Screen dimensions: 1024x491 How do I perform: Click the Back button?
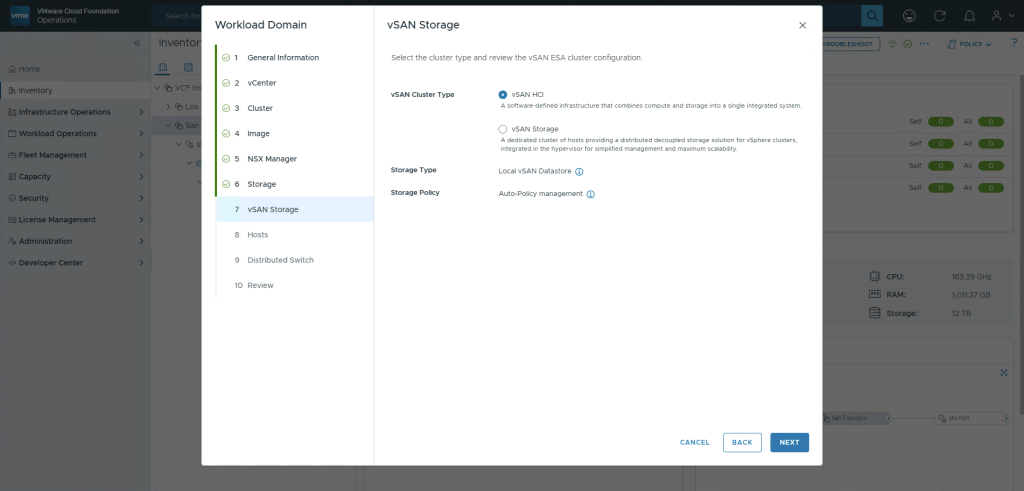point(742,442)
